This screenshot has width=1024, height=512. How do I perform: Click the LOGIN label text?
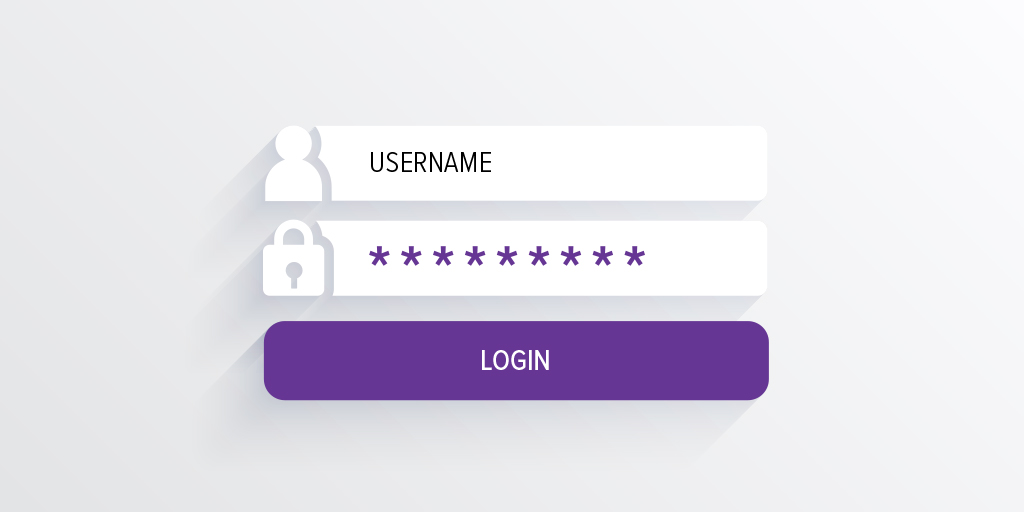click(515, 360)
